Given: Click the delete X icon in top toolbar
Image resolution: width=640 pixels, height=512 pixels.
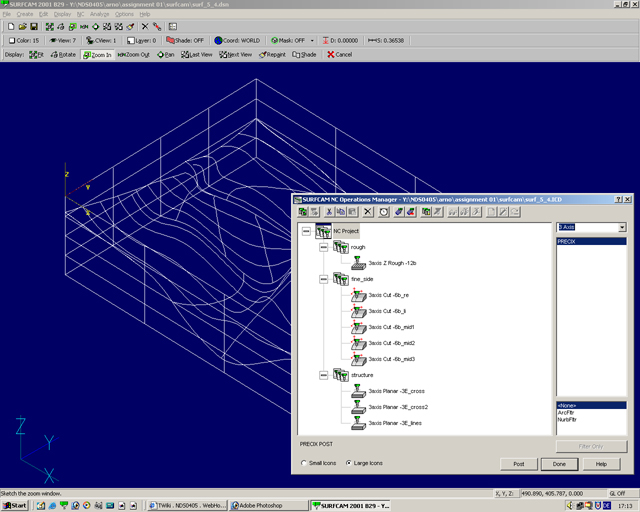Looking at the screenshot, I should 145,27.
